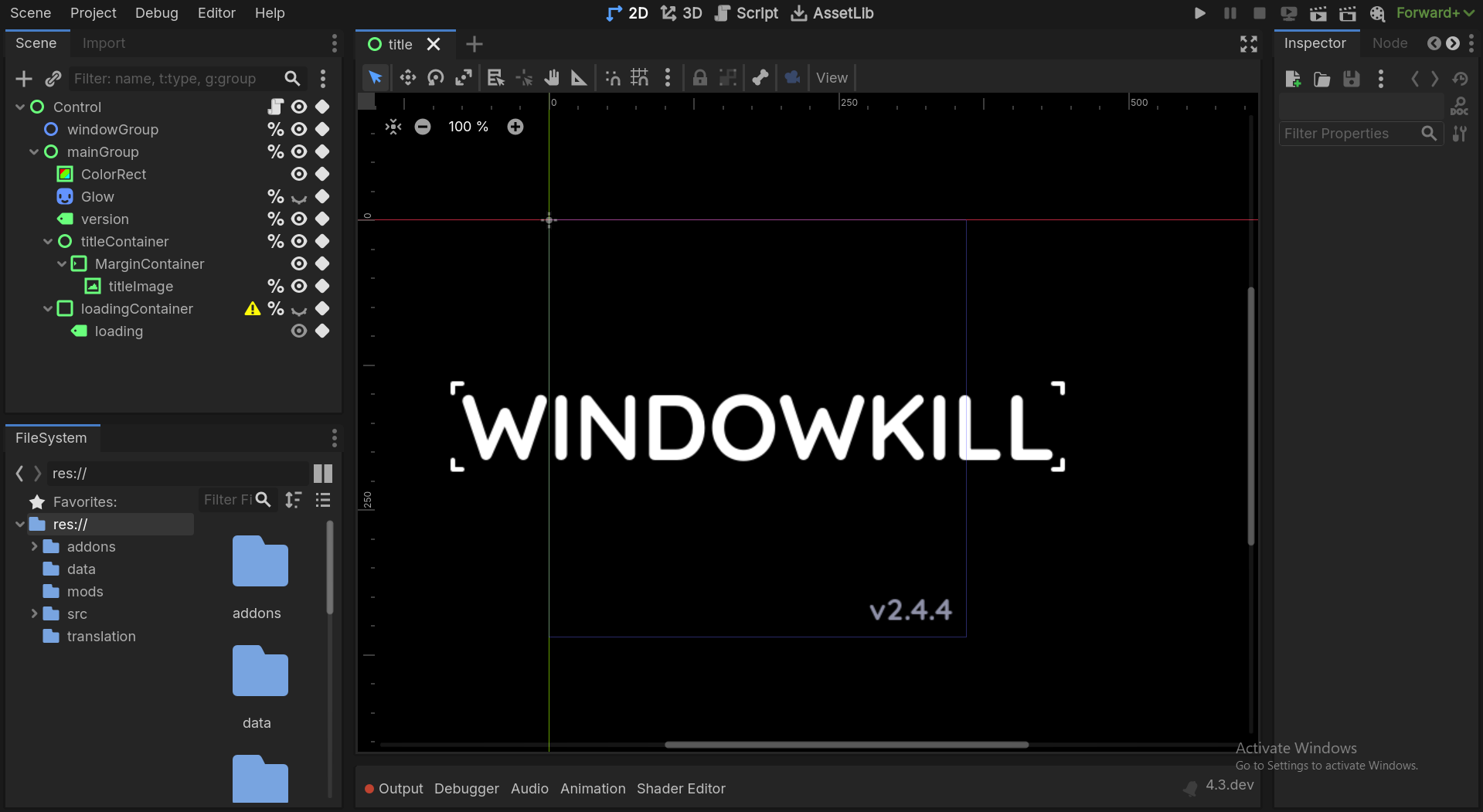Open the FileSystem sort options
The height and width of the screenshot is (812, 1483).
point(293,500)
